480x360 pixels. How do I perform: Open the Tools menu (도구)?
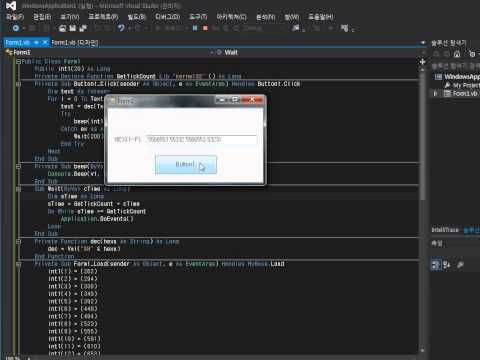[x=198, y=17]
